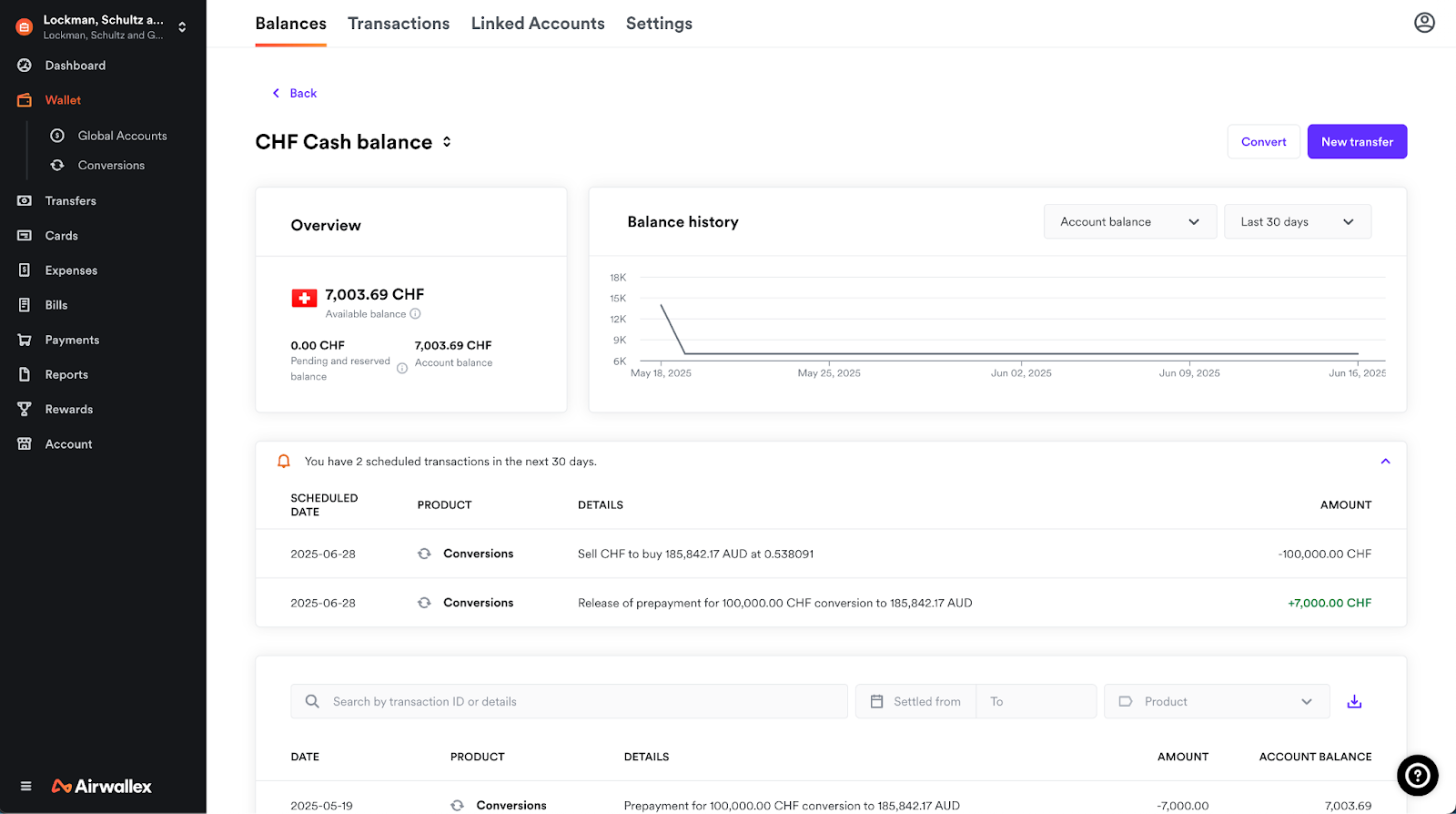Click the scheduled transactions bell icon

pyautogui.click(x=284, y=462)
